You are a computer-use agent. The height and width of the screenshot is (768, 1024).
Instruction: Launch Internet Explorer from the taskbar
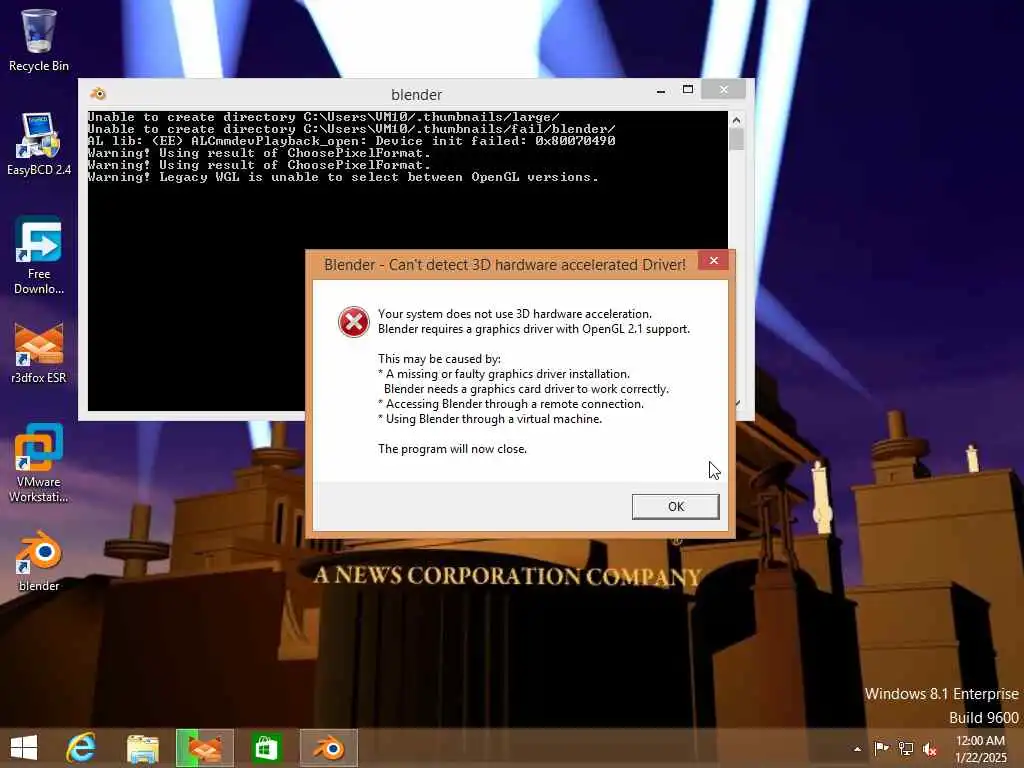click(x=82, y=748)
